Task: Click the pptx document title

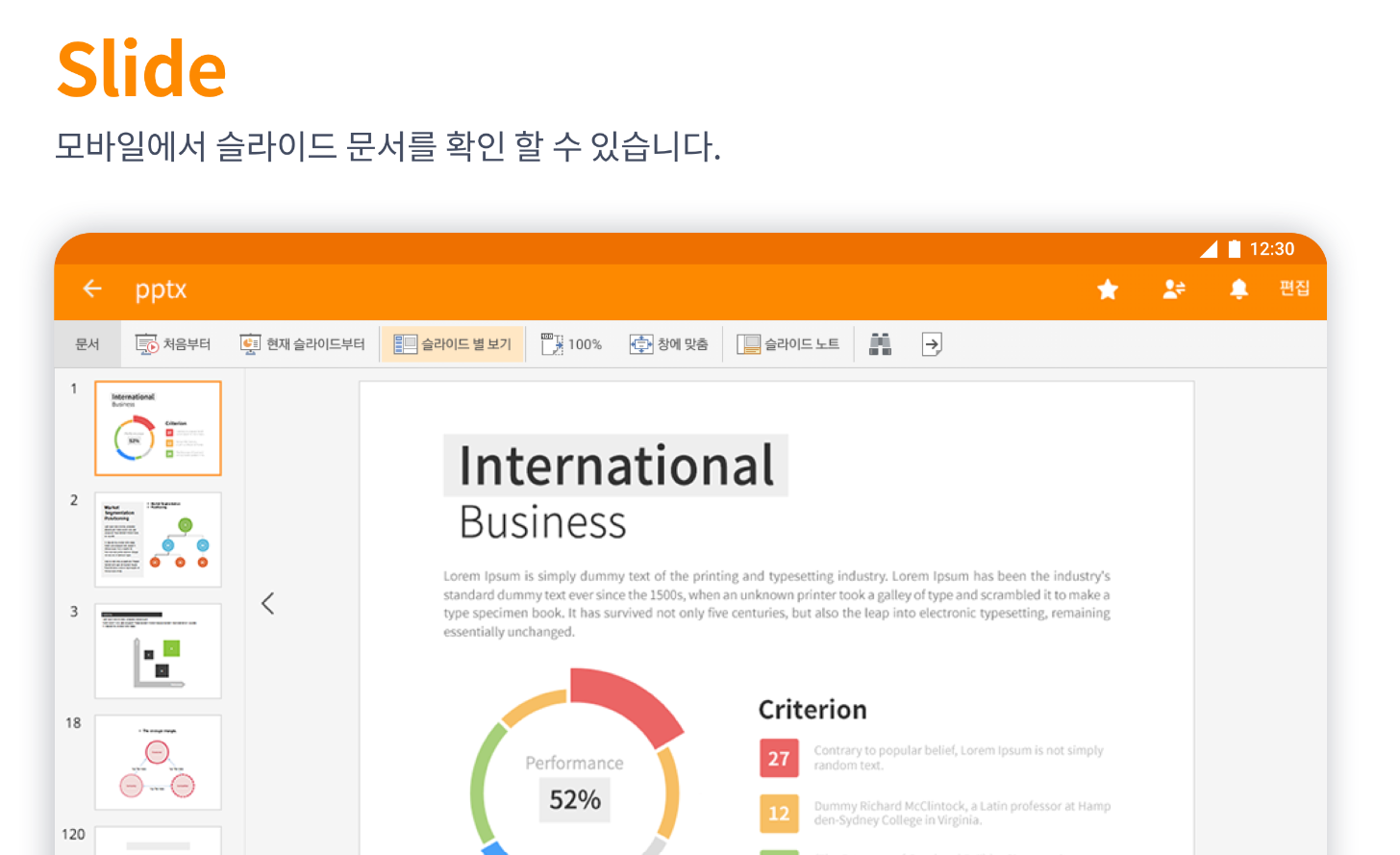Action: point(161,289)
